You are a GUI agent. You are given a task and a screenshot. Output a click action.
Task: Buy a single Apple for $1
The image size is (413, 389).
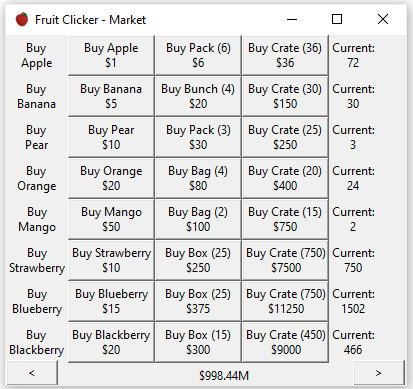pos(111,55)
